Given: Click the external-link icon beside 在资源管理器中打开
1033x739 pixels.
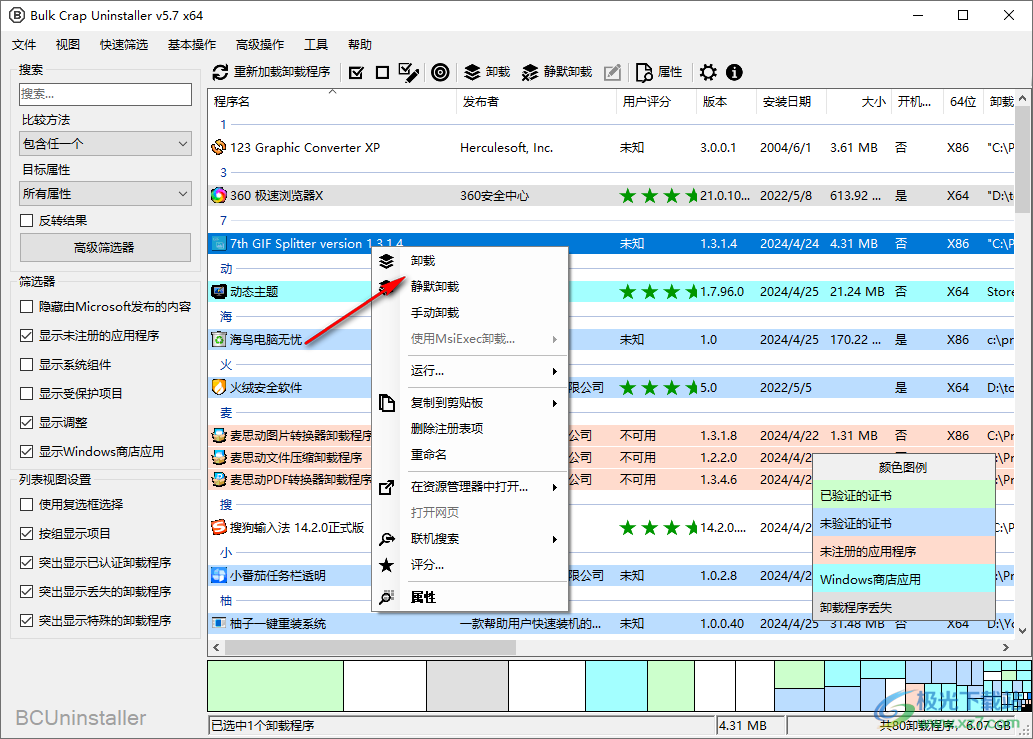Looking at the screenshot, I should [387, 487].
